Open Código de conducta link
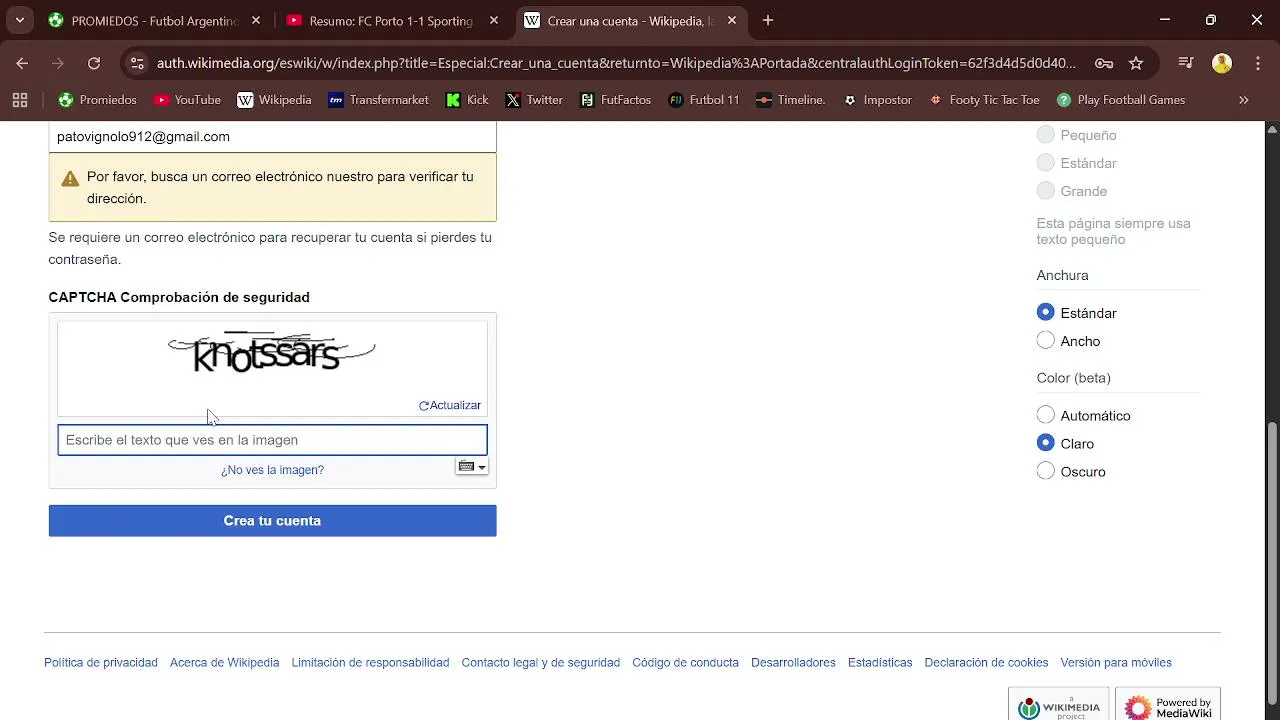Image resolution: width=1280 pixels, height=720 pixels. coord(686,663)
